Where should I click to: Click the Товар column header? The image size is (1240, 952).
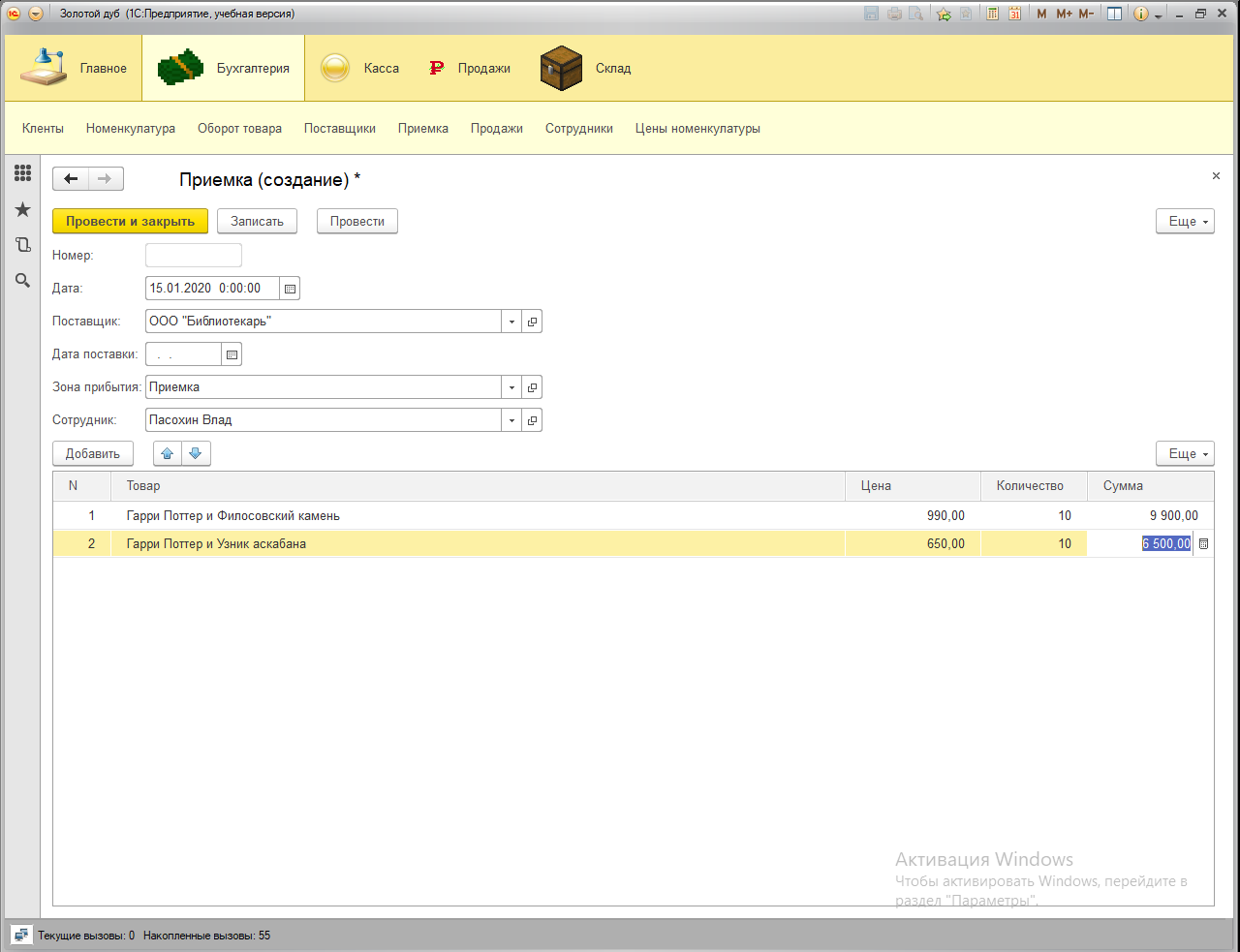[x=478, y=486]
